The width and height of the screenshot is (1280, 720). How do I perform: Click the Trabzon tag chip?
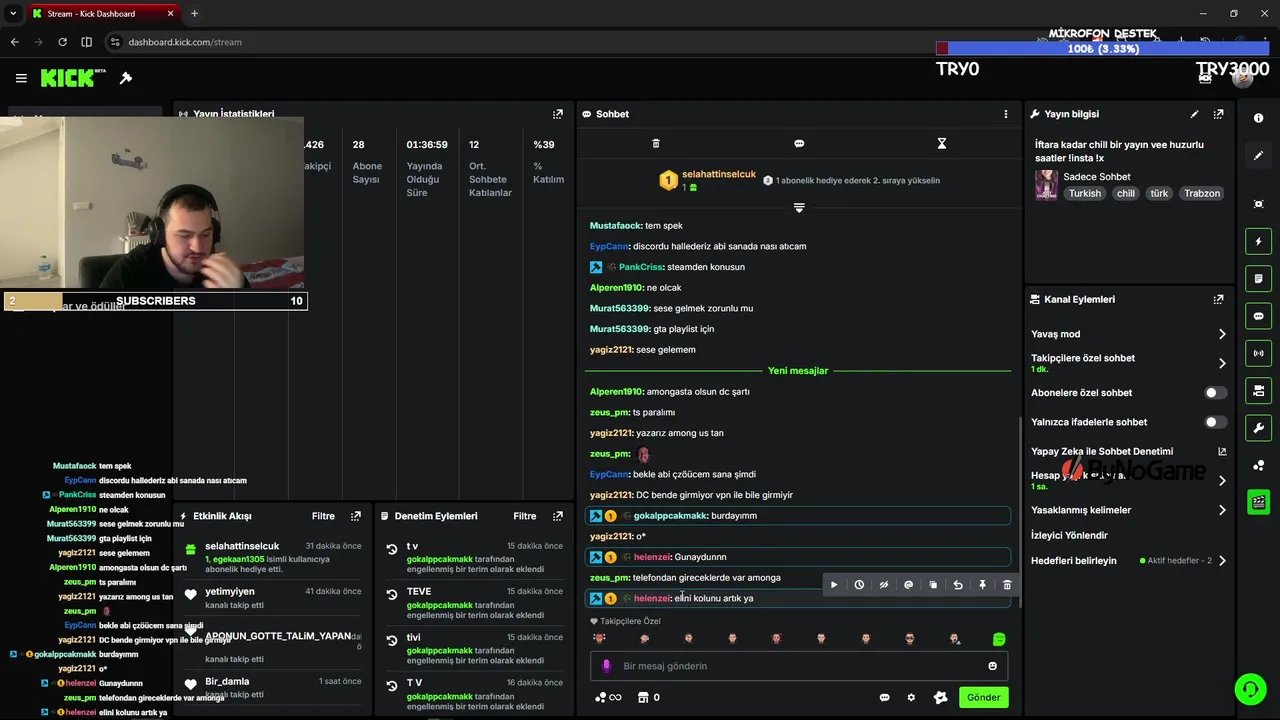pyautogui.click(x=1202, y=193)
